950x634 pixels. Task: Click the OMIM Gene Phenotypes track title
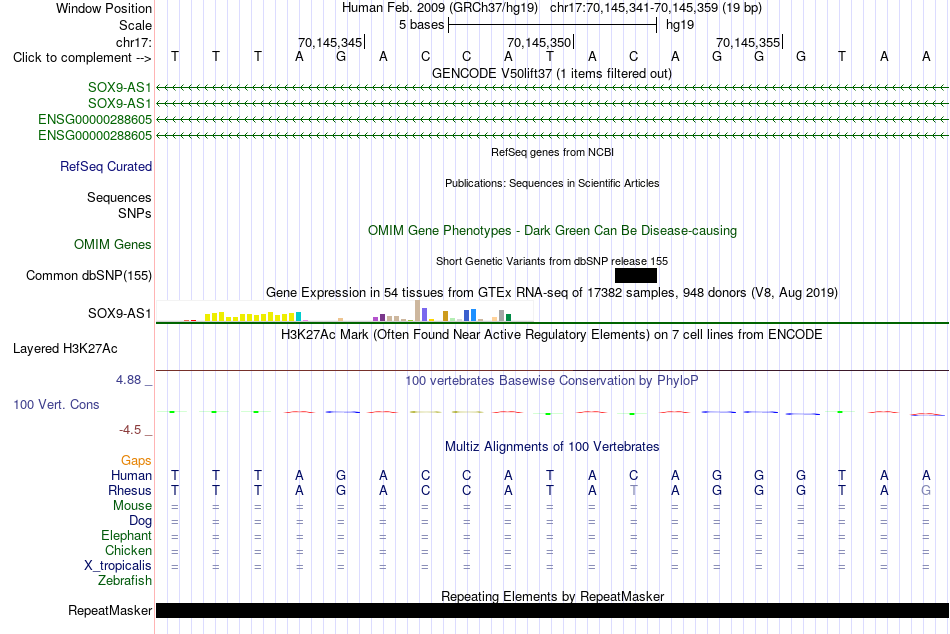click(553, 230)
